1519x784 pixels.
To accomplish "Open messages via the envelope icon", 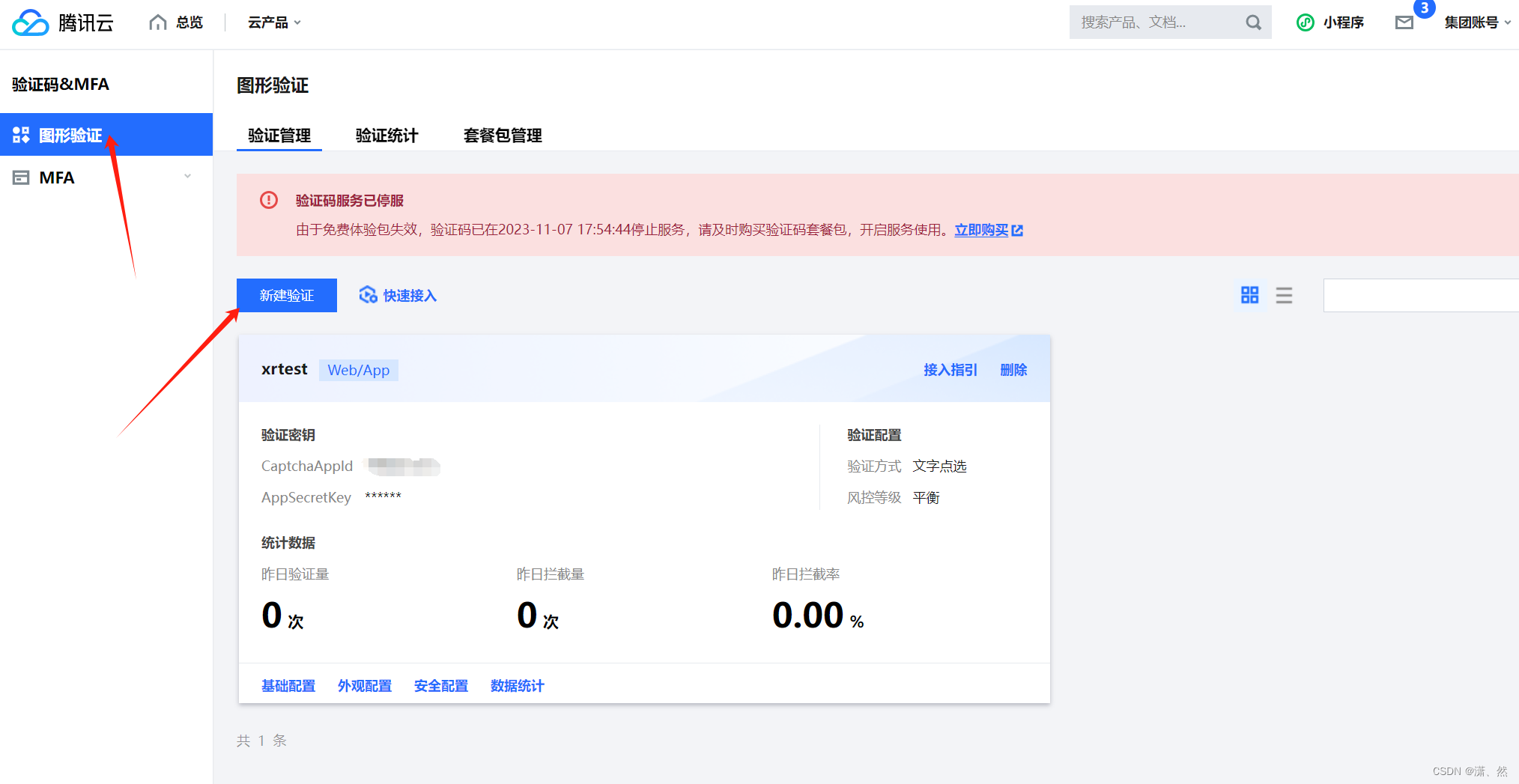I will click(1403, 22).
